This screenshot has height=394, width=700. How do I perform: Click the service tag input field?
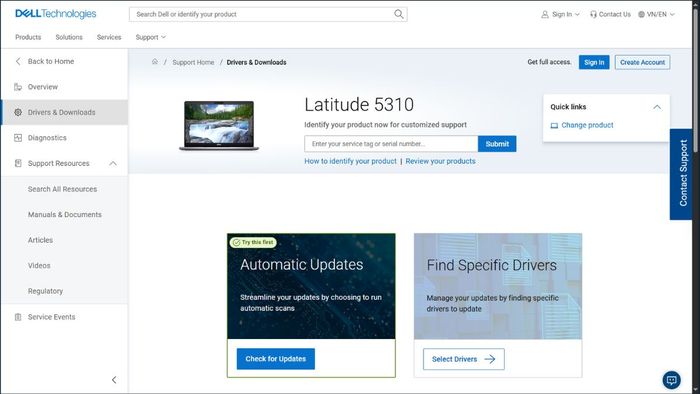pos(391,144)
